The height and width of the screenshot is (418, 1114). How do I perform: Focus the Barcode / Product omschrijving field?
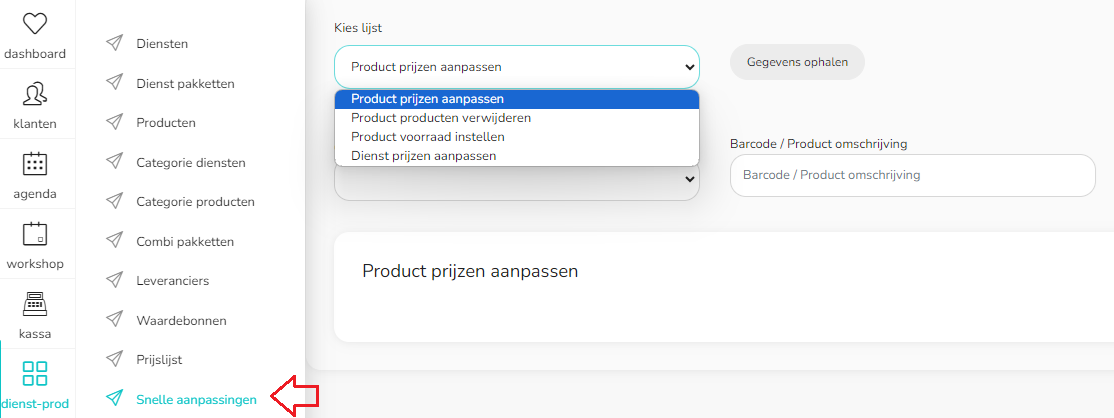coord(913,175)
